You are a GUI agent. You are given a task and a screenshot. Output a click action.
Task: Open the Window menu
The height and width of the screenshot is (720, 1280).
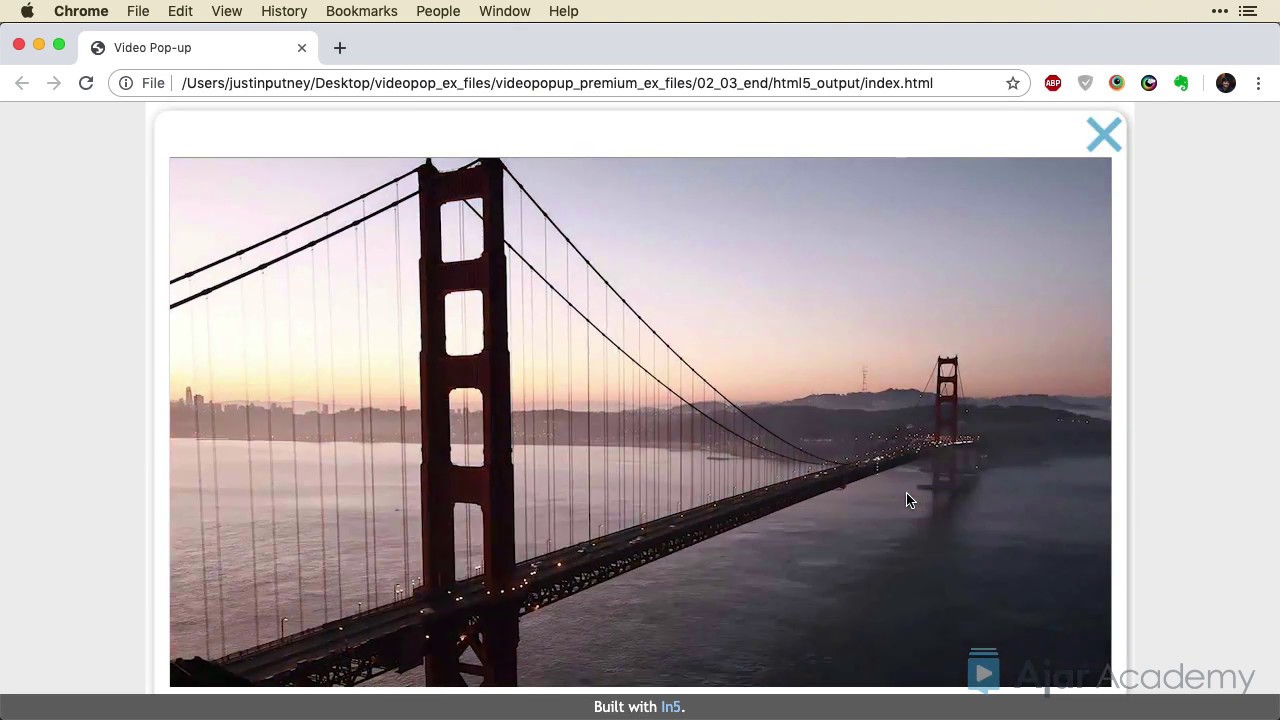[505, 11]
